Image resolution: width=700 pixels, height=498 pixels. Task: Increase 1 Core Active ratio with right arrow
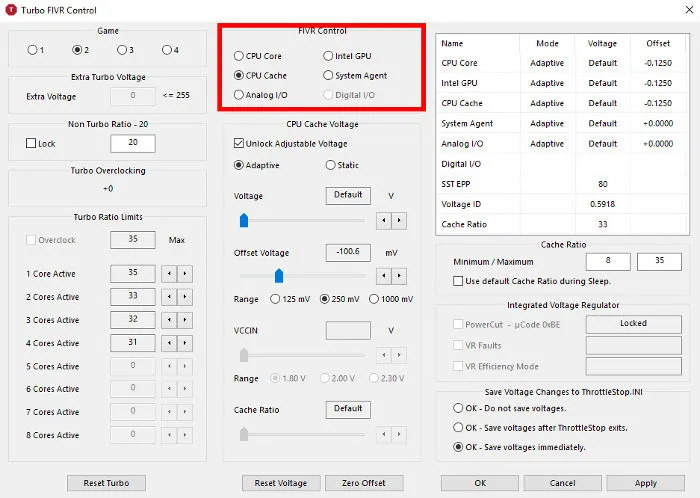point(185,274)
